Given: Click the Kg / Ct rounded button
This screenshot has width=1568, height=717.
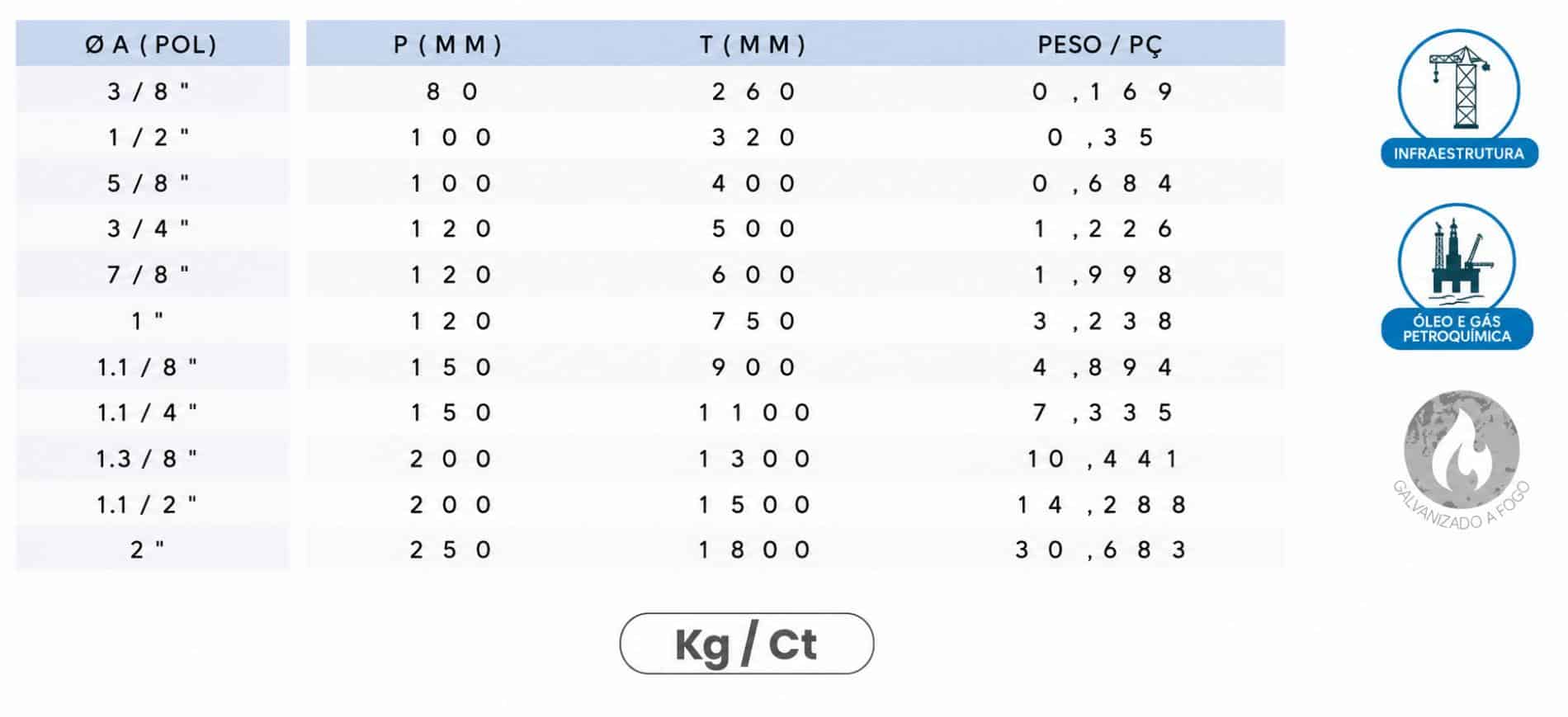Looking at the screenshot, I should pos(746,644).
